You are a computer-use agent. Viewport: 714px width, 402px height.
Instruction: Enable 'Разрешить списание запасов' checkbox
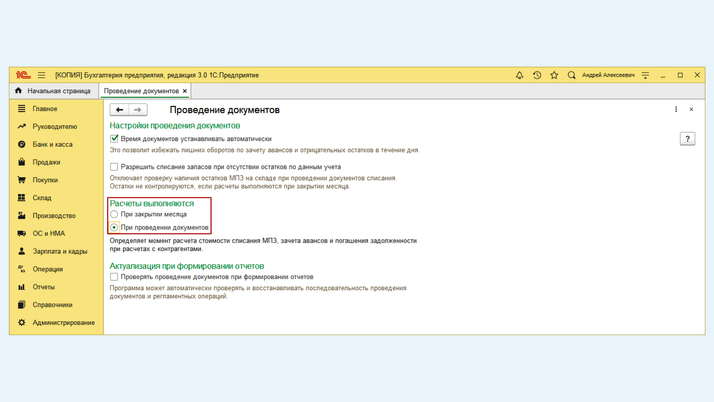click(x=114, y=167)
